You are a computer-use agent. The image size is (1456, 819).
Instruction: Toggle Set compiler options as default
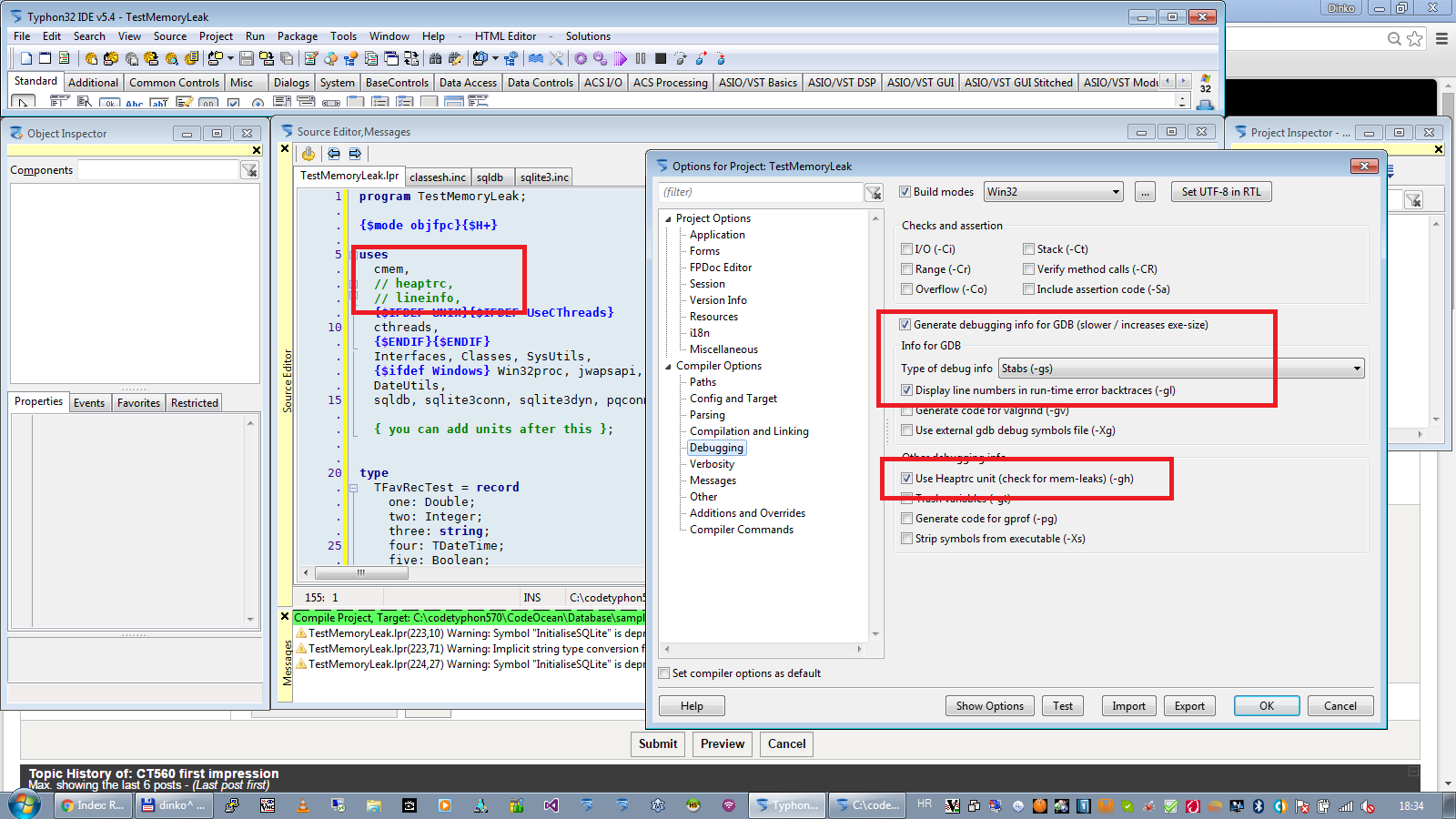coord(663,672)
